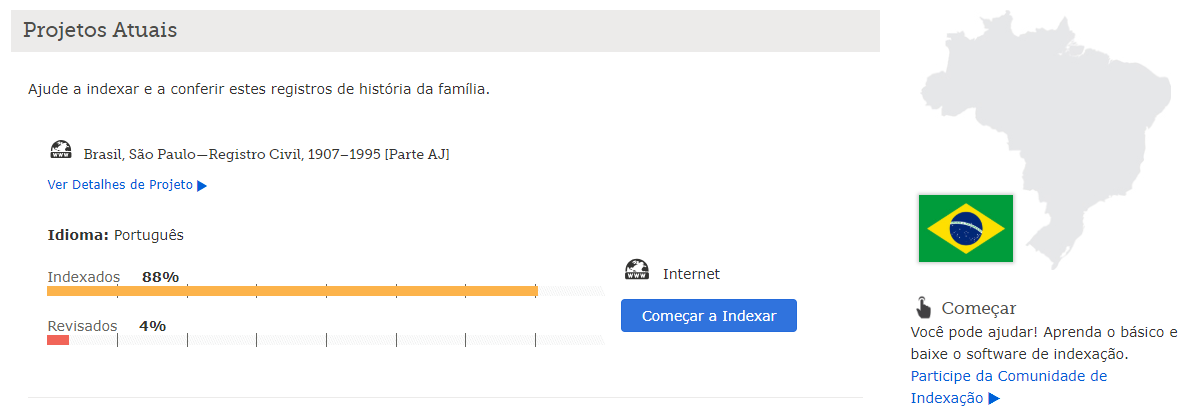Click the Projetos Atuais header

point(100,30)
